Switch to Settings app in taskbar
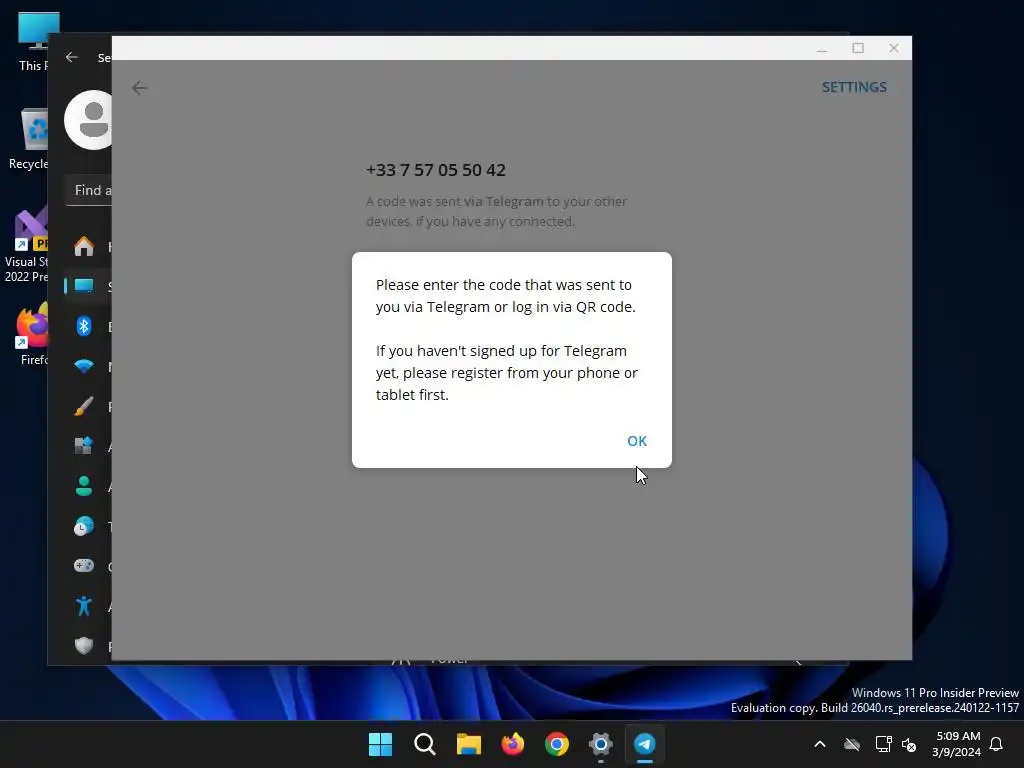 pos(600,744)
